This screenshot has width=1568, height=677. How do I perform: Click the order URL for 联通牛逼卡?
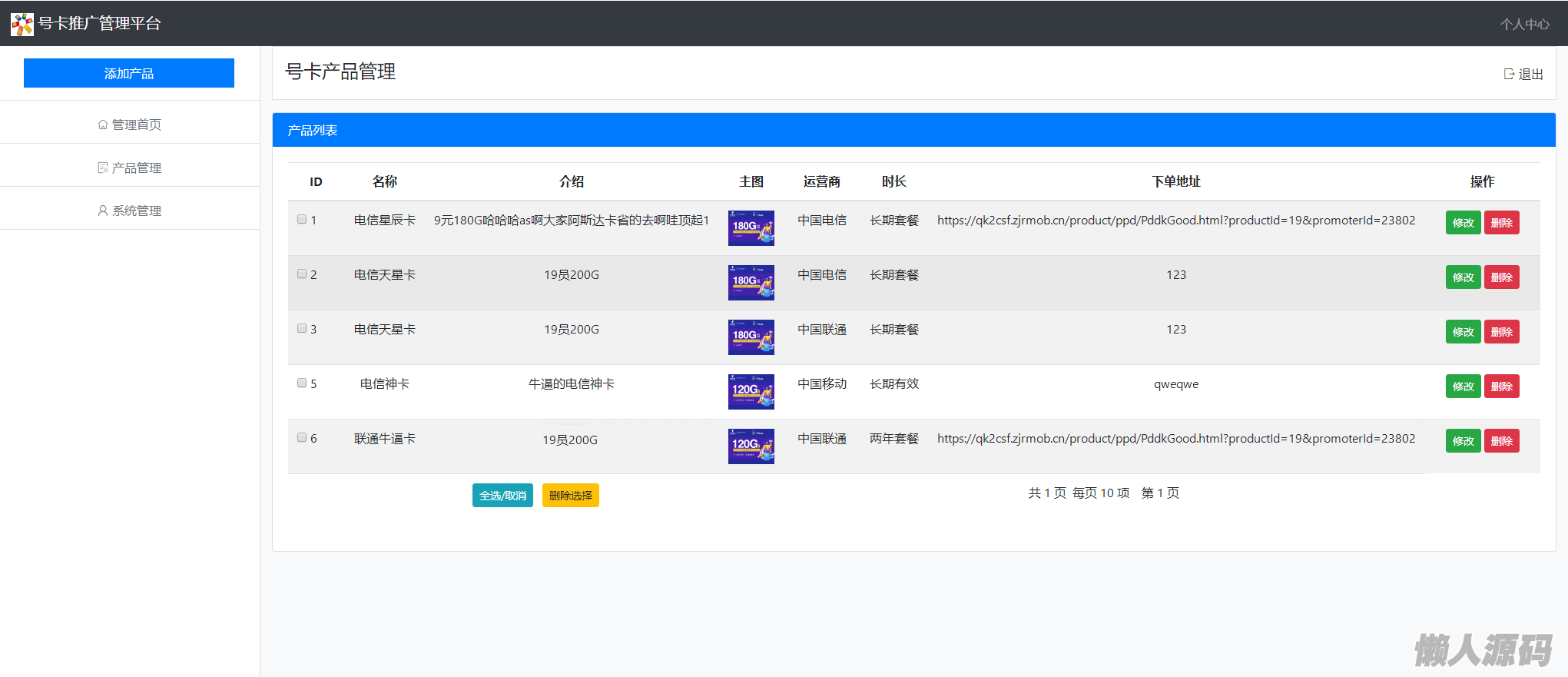(1175, 439)
